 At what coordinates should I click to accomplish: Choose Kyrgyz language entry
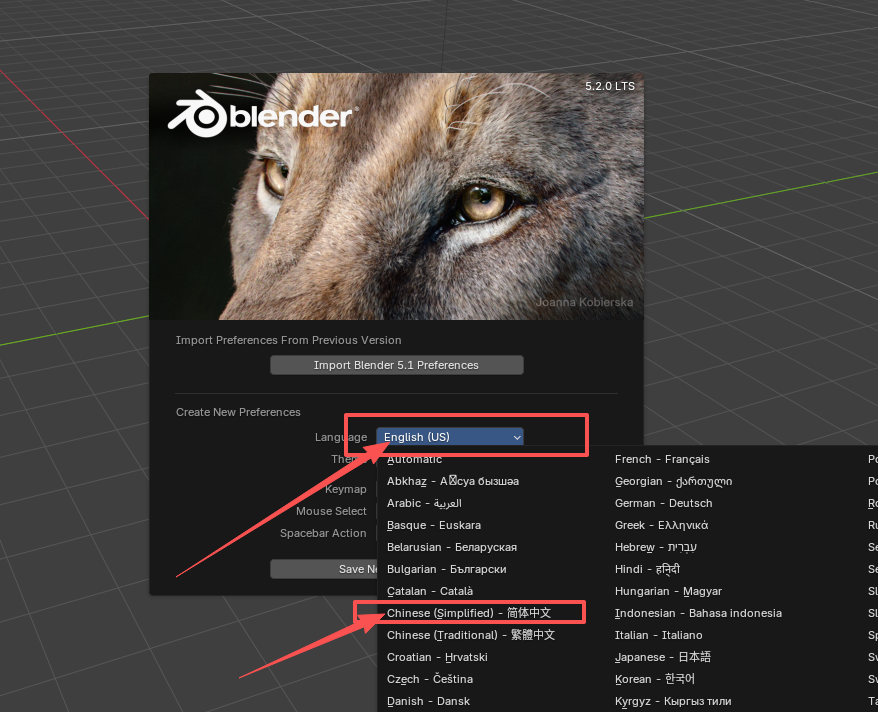[x=673, y=701]
